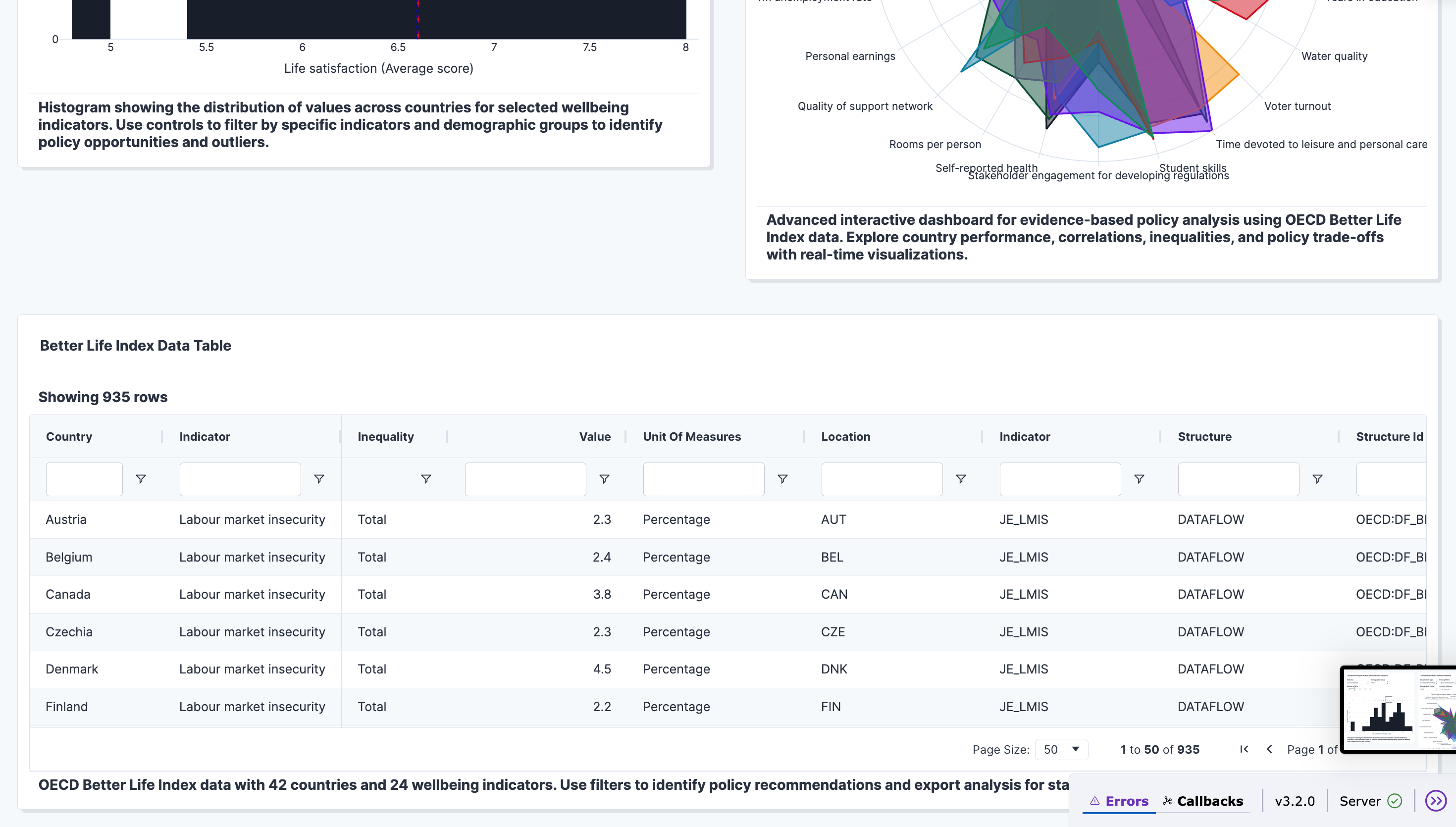
Task: Open the Structure column filter funnel
Action: [x=1317, y=479]
